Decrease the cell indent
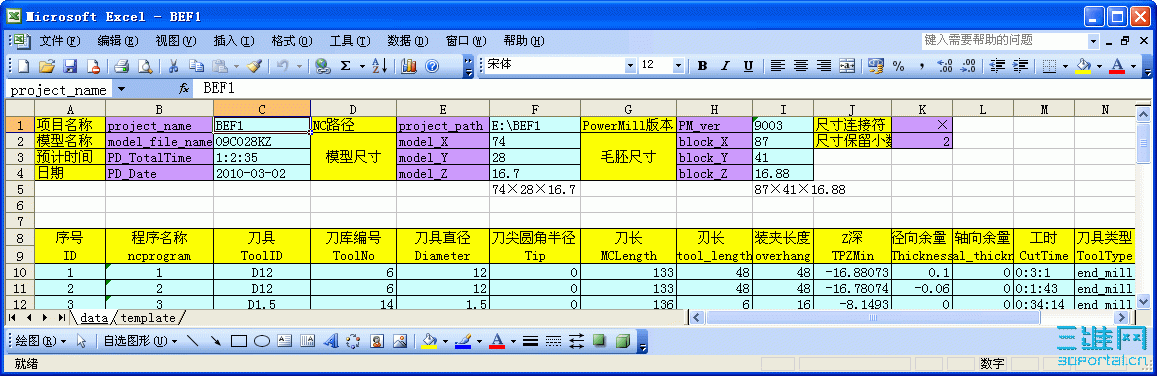This screenshot has width=1157, height=376. [998, 66]
